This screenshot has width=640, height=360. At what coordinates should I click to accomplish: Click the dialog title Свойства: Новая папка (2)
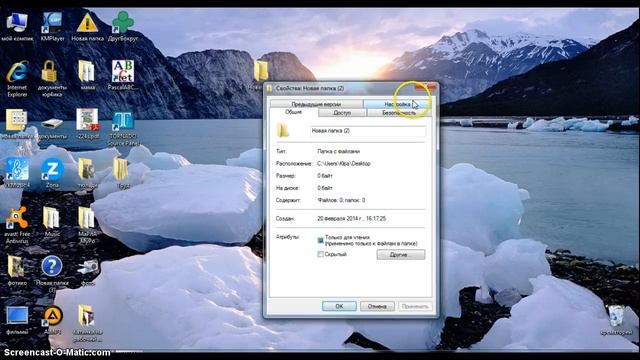310,88
